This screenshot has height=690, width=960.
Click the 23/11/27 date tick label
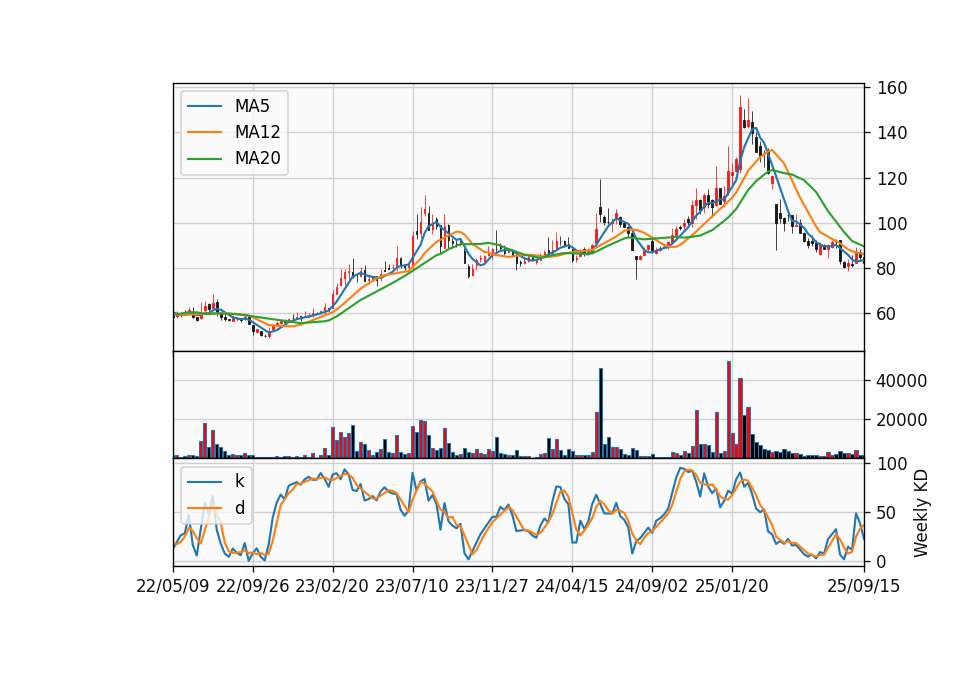(x=492, y=586)
